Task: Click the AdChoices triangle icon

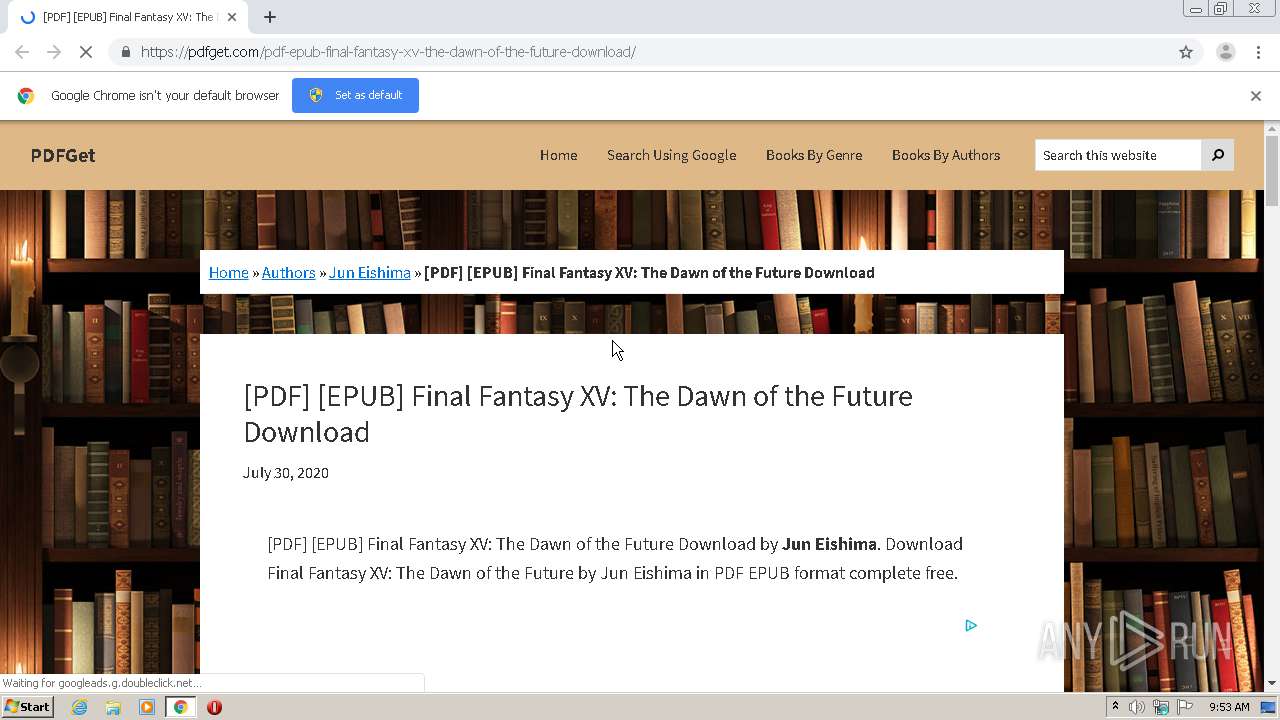Action: [971, 626]
